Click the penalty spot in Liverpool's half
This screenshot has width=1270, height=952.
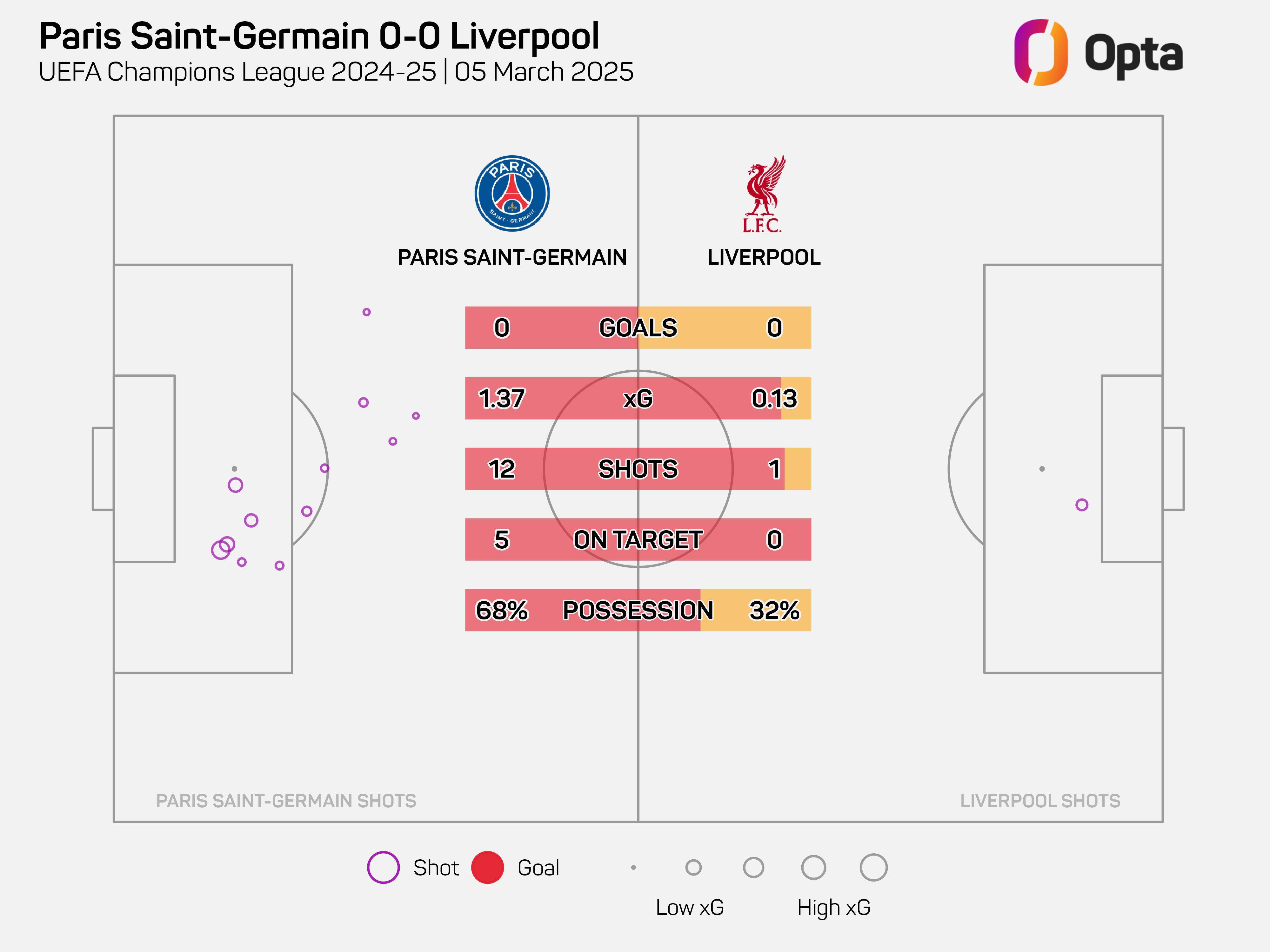(x=1042, y=469)
